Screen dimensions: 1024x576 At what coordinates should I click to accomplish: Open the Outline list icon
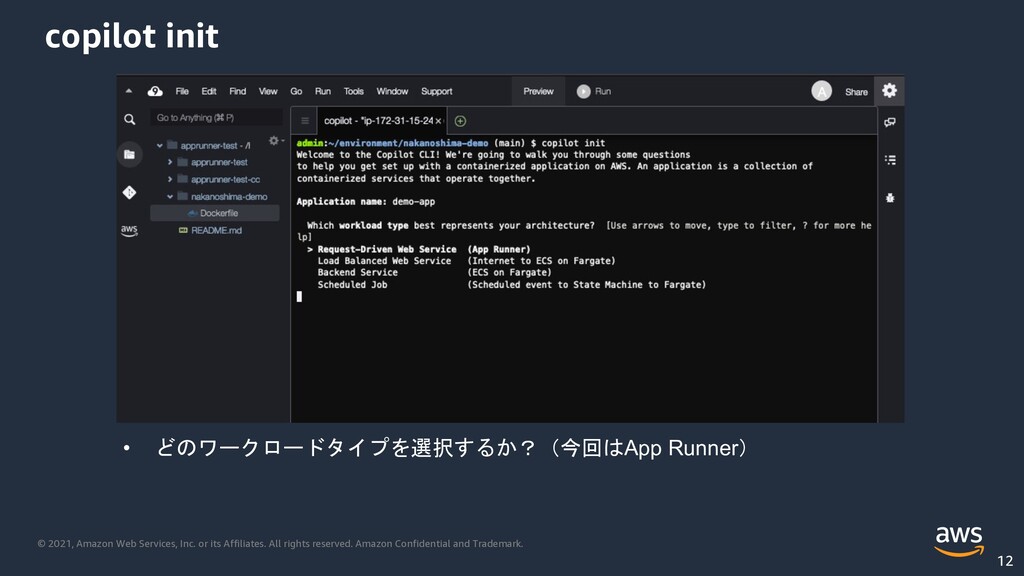point(889,159)
